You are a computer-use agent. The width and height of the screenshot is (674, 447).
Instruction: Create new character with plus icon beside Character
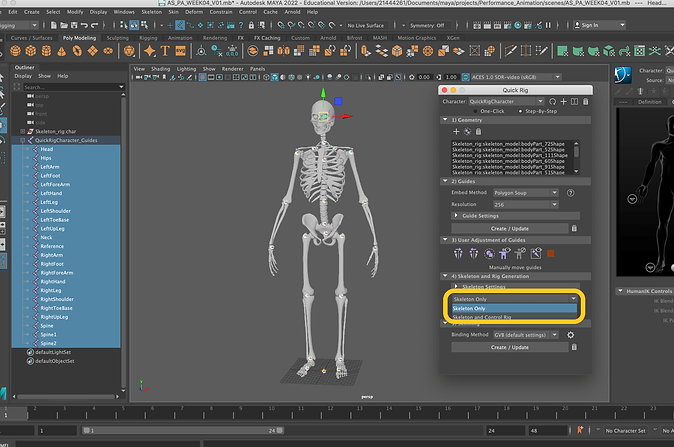[564, 101]
